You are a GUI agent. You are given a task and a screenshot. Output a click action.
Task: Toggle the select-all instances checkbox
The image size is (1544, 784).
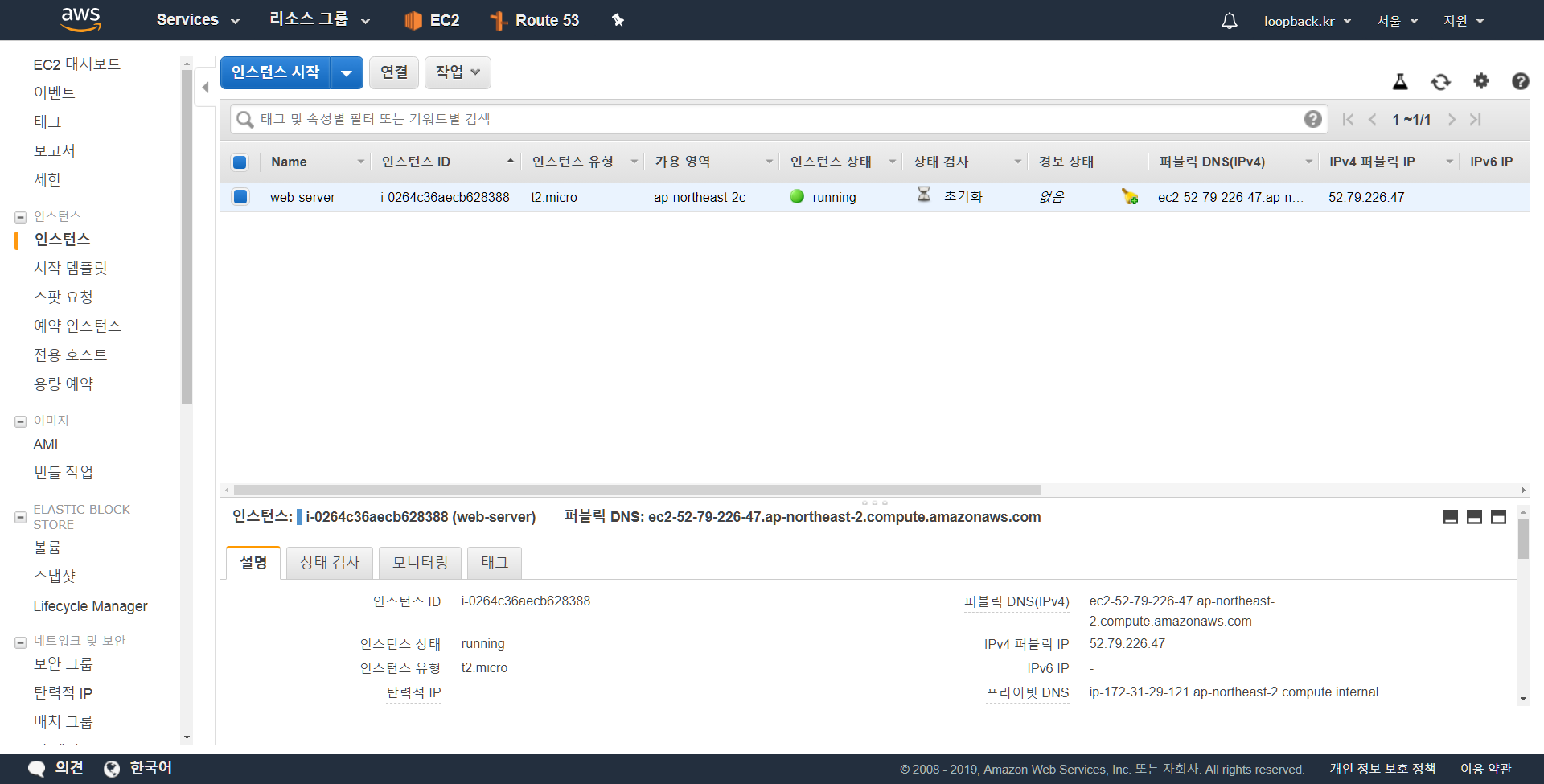click(240, 162)
